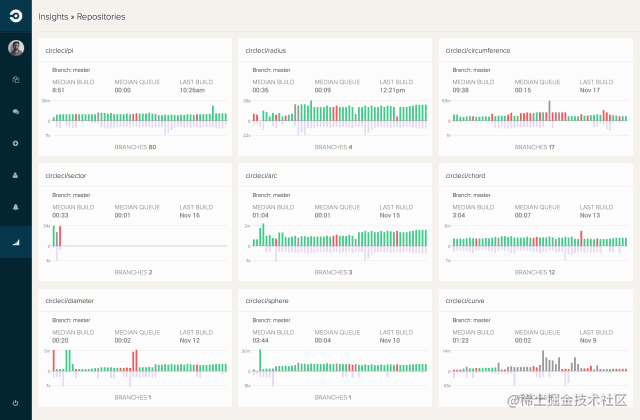Screen dimensions: 640x420
Task: Click "BRANCHES 80" under circleci/pi
Action: click(x=135, y=147)
